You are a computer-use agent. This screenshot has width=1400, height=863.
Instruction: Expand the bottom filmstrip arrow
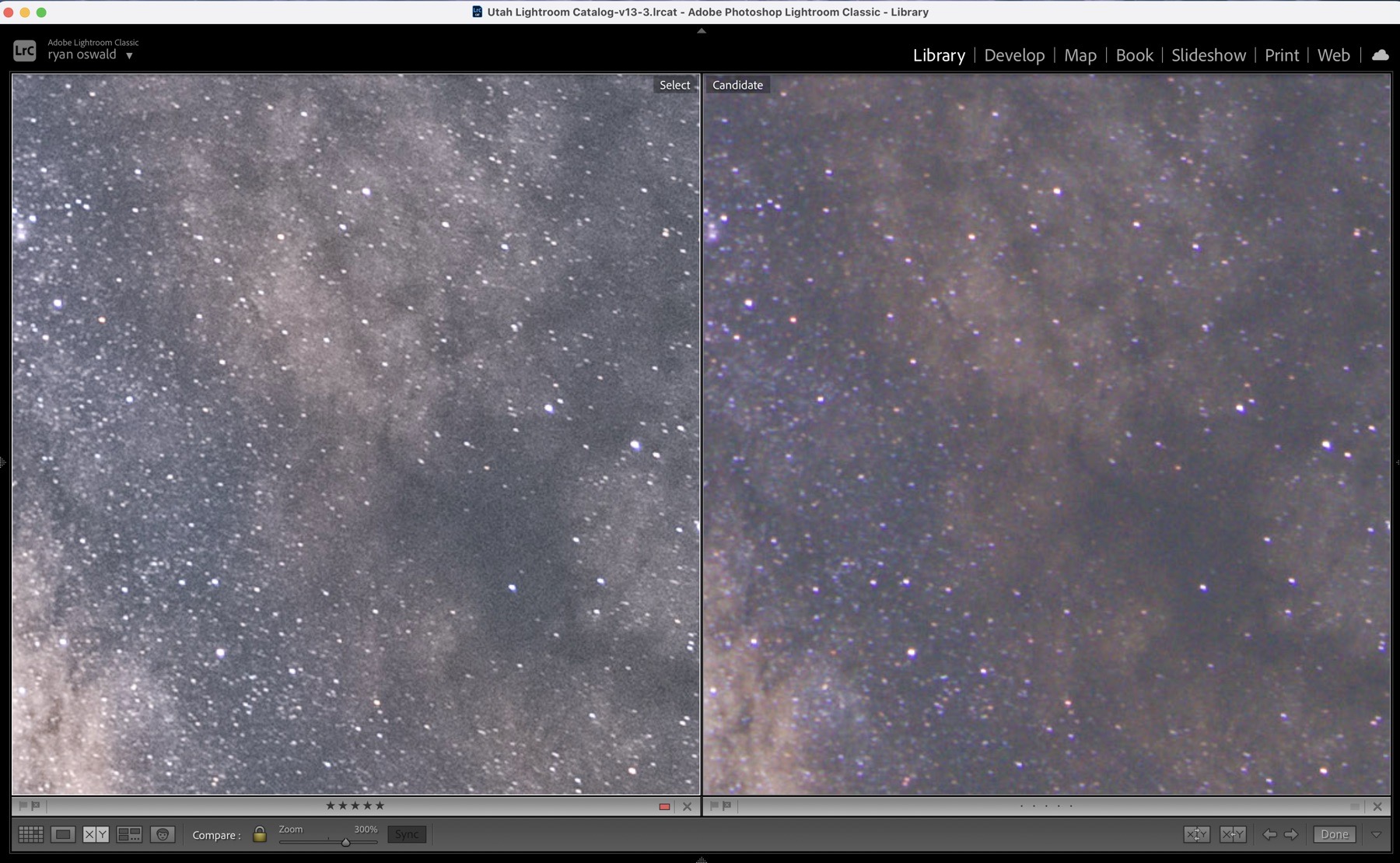coord(701,859)
